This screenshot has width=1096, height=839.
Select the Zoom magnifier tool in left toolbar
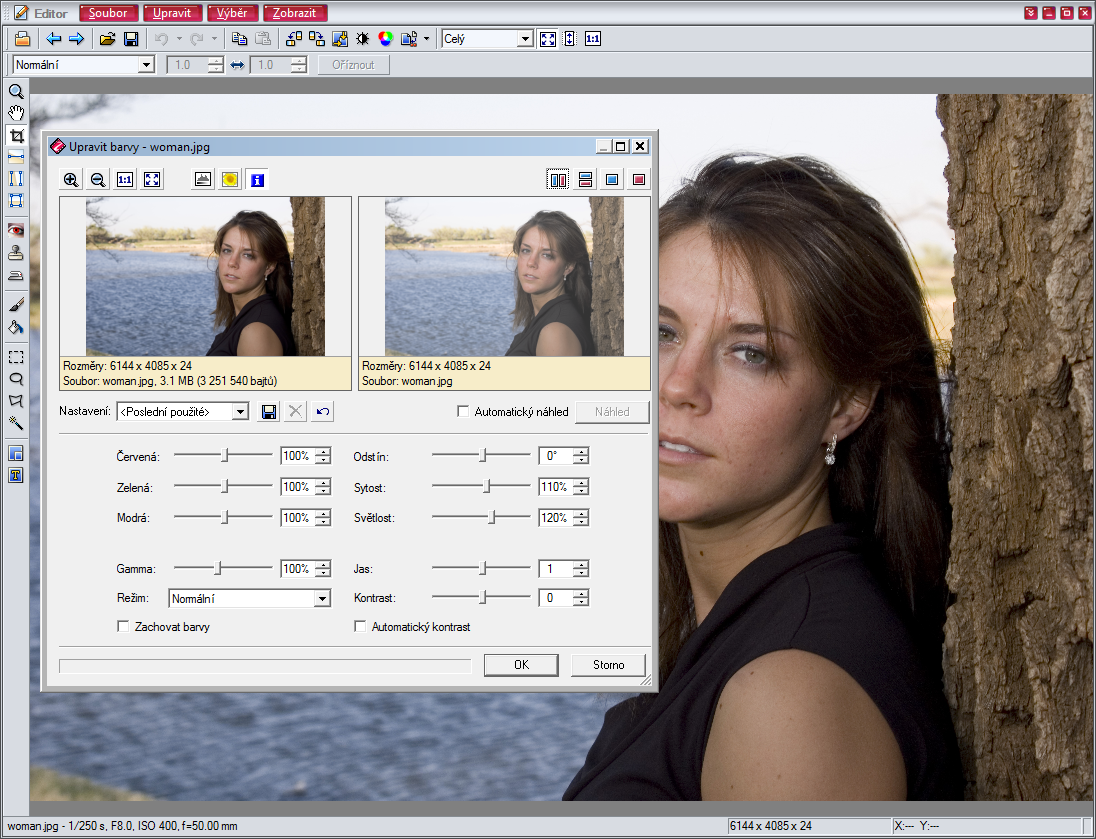pyautogui.click(x=15, y=92)
